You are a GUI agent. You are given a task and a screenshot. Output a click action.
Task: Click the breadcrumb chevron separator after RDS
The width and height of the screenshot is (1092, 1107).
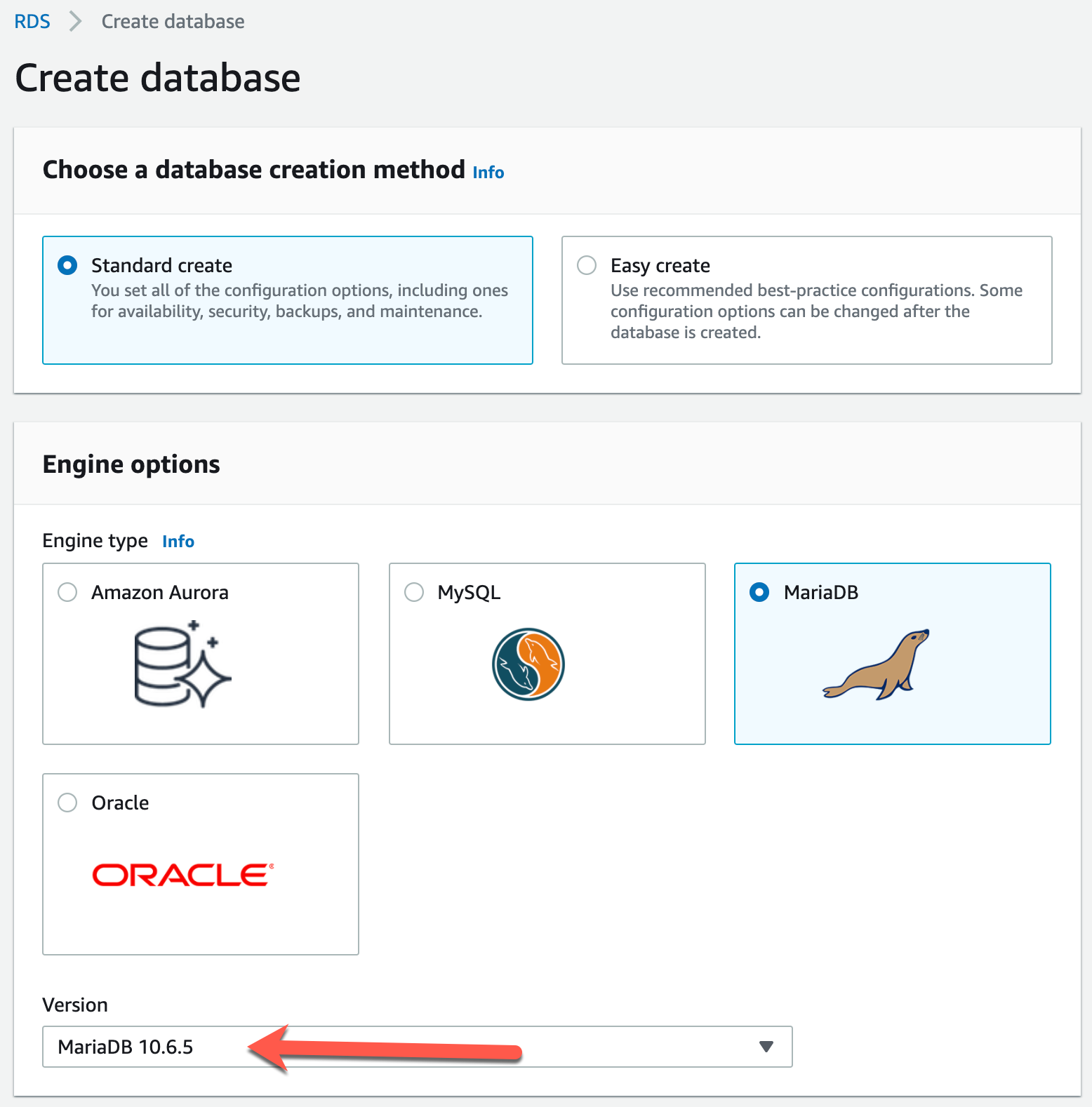click(x=76, y=22)
